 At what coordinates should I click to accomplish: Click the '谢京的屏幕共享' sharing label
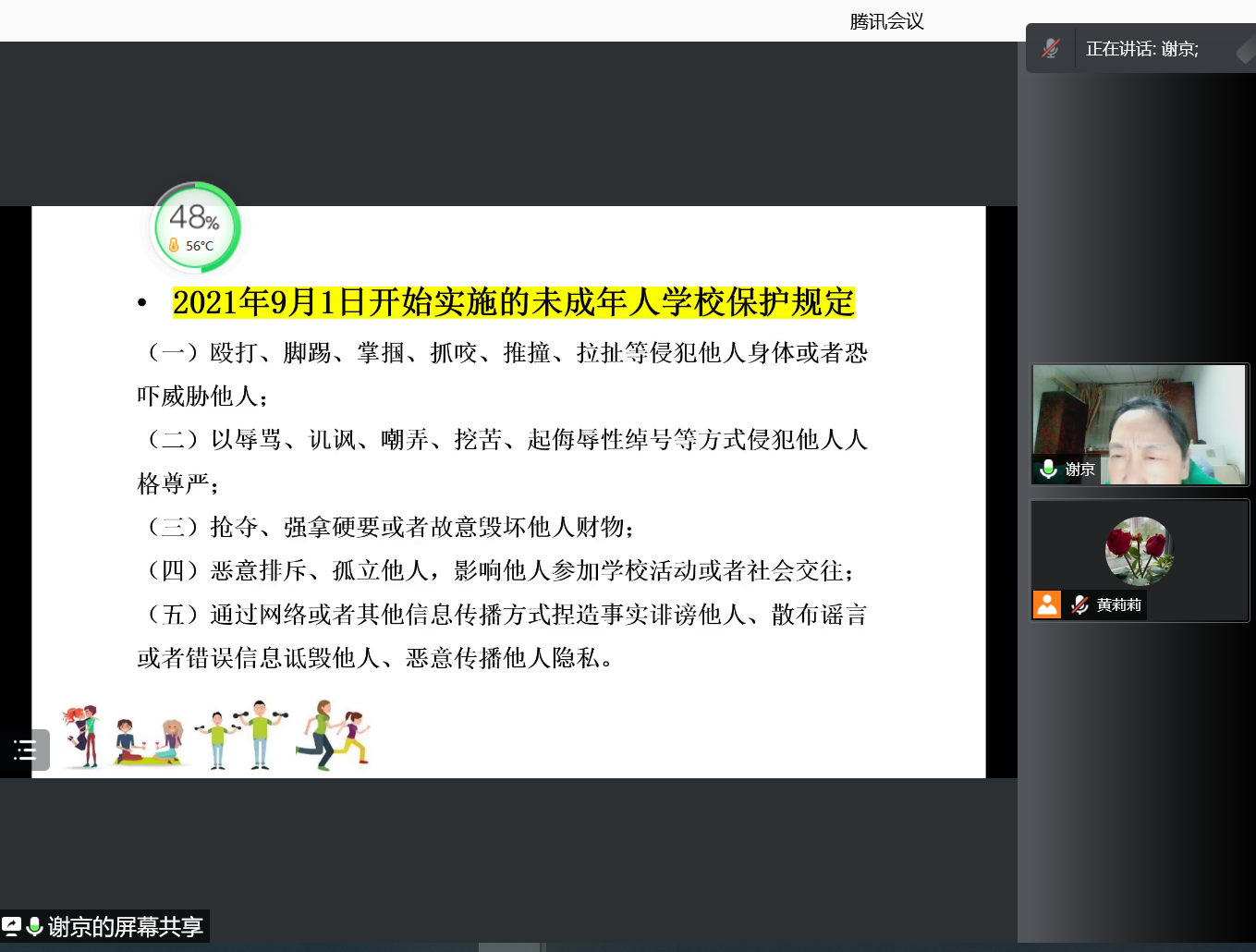[125, 926]
